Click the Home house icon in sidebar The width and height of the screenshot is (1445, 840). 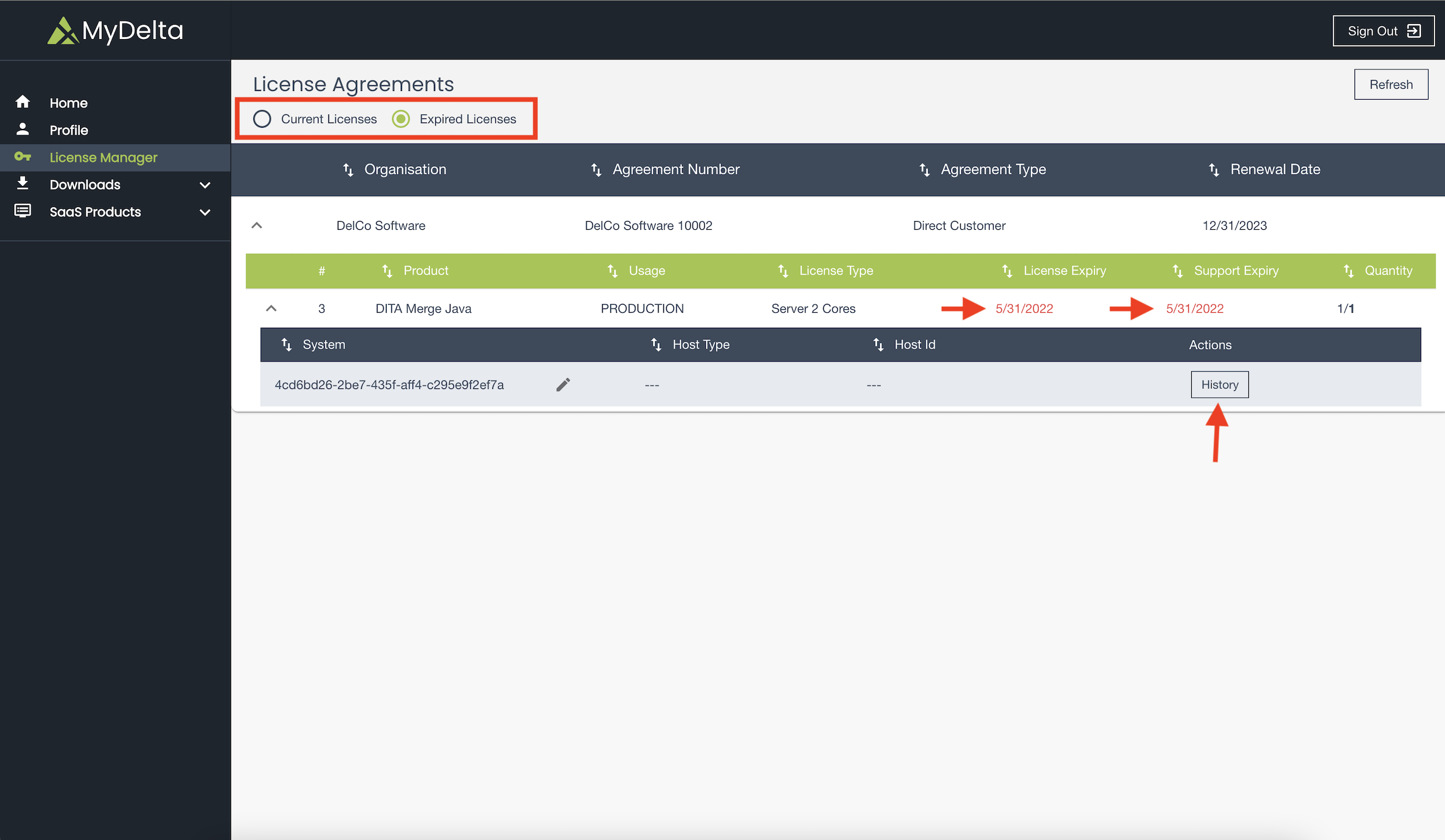[x=23, y=102]
